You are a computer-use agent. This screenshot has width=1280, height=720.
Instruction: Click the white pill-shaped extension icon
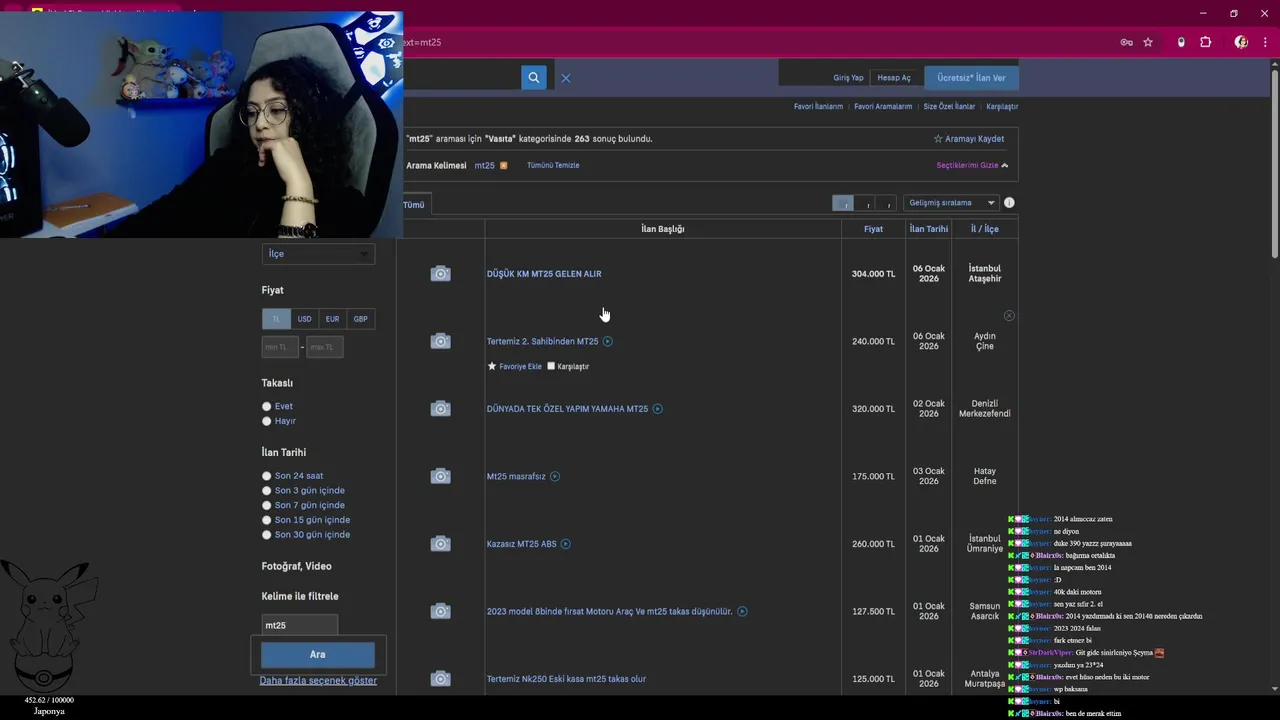coord(1181,42)
